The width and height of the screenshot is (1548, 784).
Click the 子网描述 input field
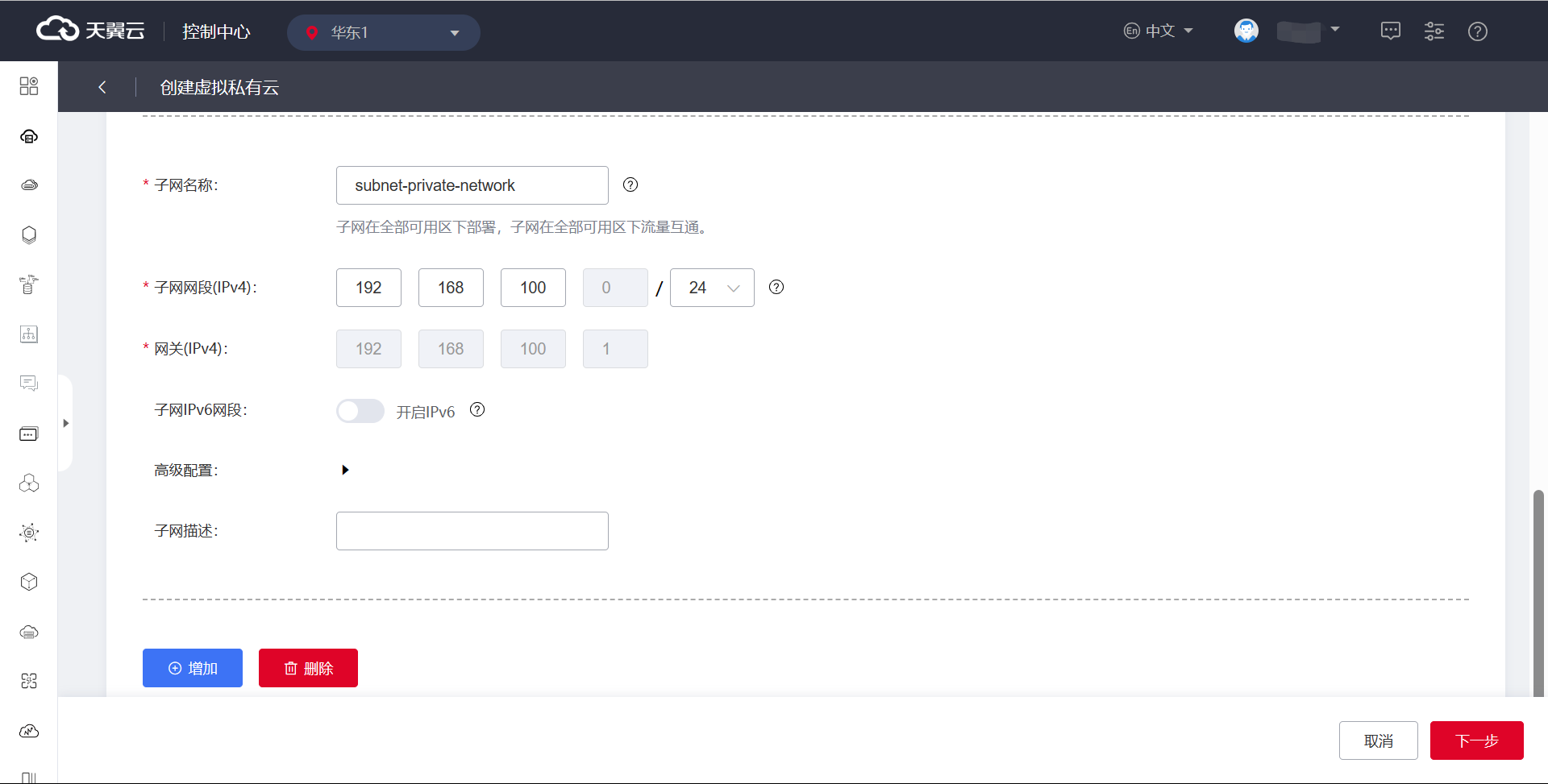pyautogui.click(x=472, y=531)
